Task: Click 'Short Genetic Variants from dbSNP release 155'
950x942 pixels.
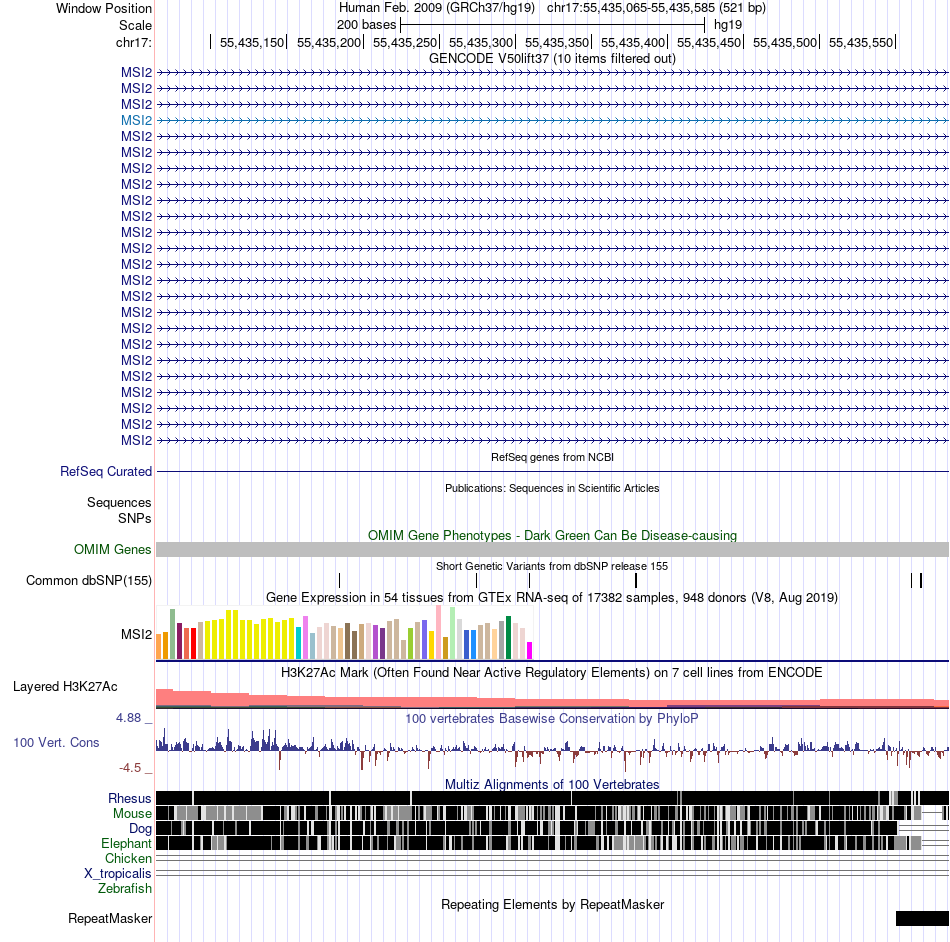Action: [552, 566]
